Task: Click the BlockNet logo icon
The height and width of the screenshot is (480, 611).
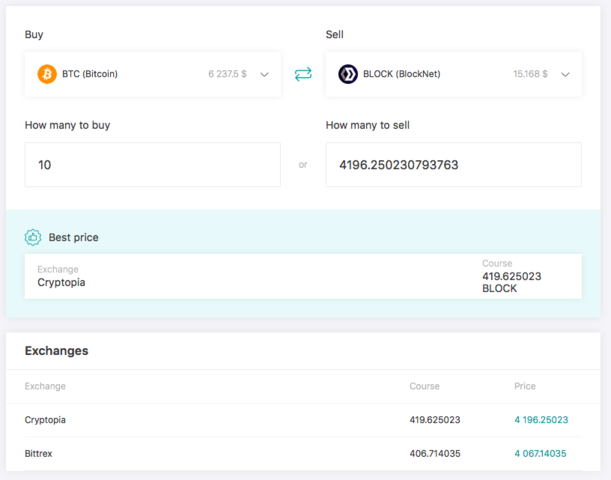Action: coord(348,74)
